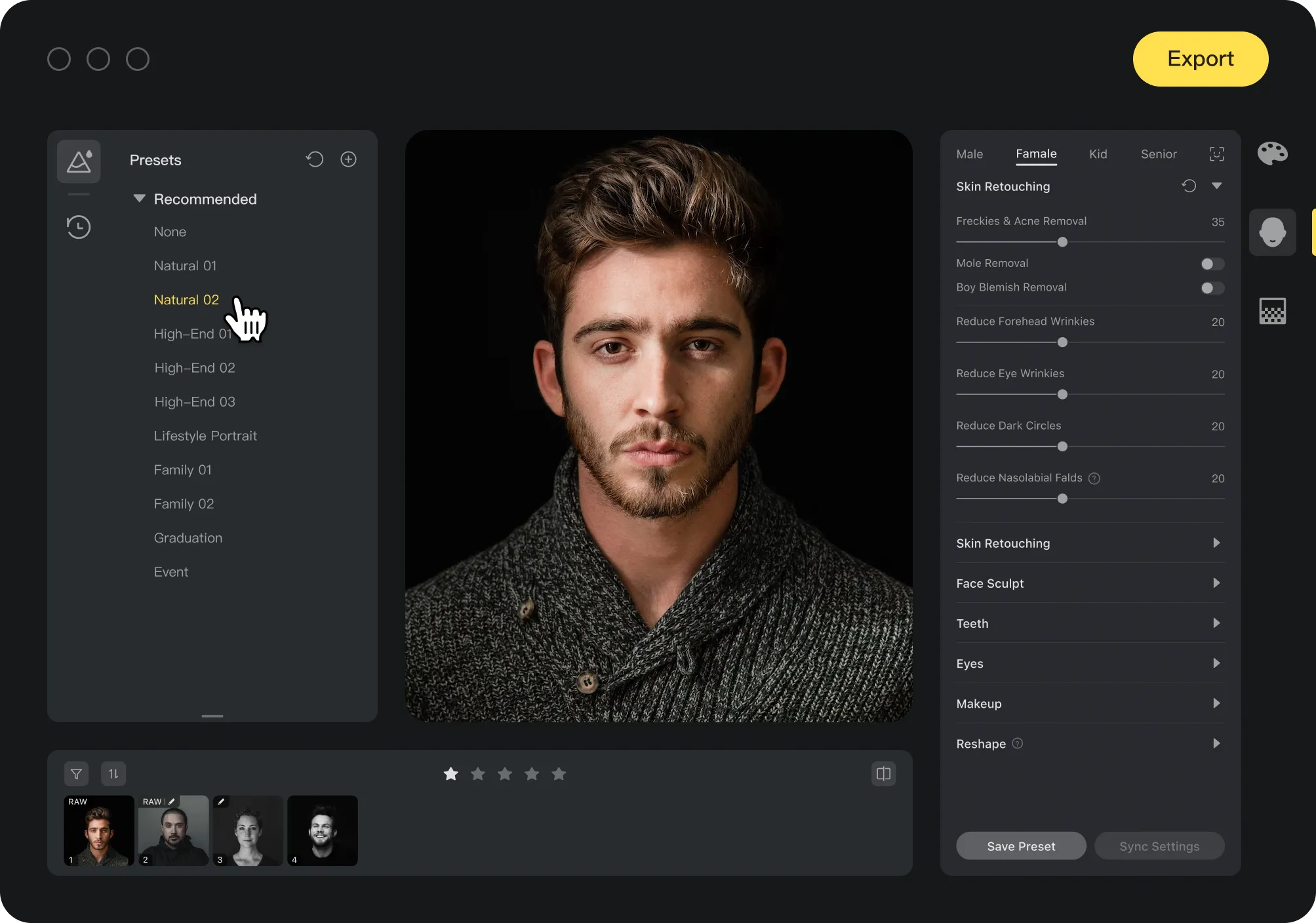The height and width of the screenshot is (923, 1316).
Task: Click the Reduce Dark Circles slider handle
Action: (1062, 447)
